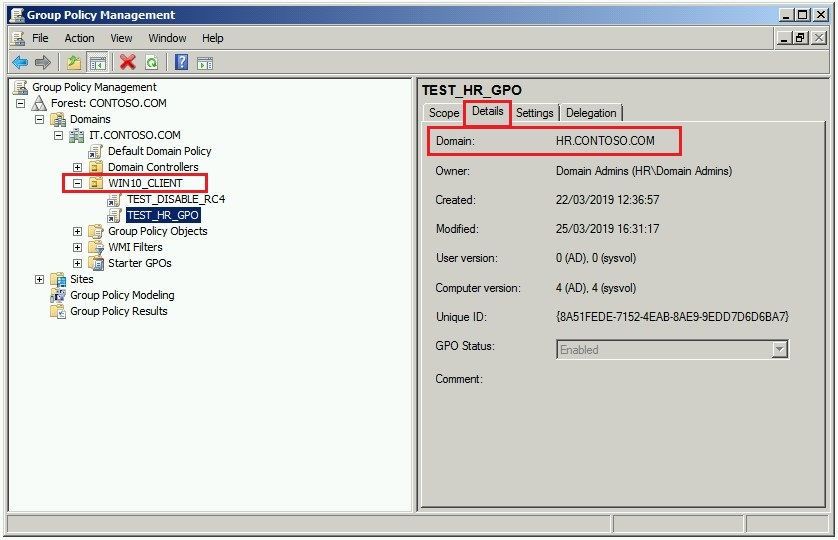Viewport: 838px width, 540px height.
Task: Expand the Sites node
Action: [x=40, y=279]
